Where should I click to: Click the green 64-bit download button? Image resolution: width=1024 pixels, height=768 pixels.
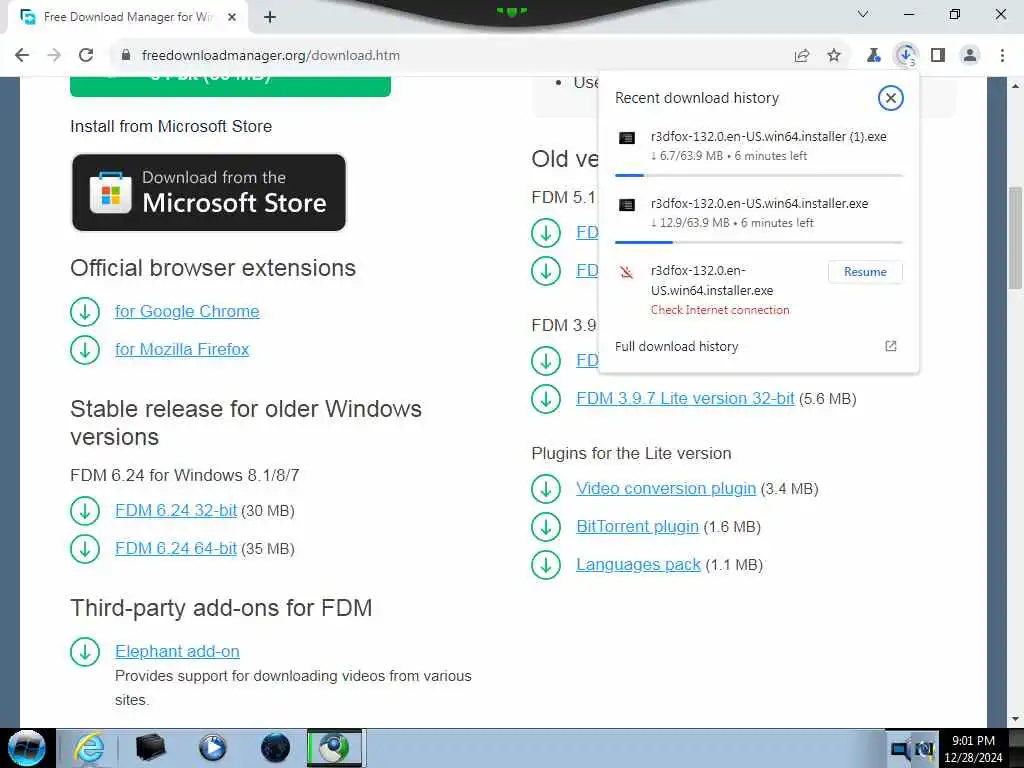[x=231, y=86]
